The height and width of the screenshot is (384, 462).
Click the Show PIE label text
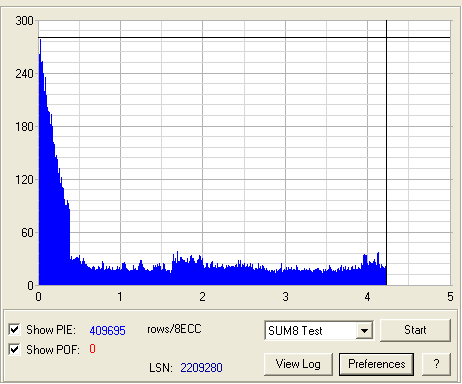[51, 330]
